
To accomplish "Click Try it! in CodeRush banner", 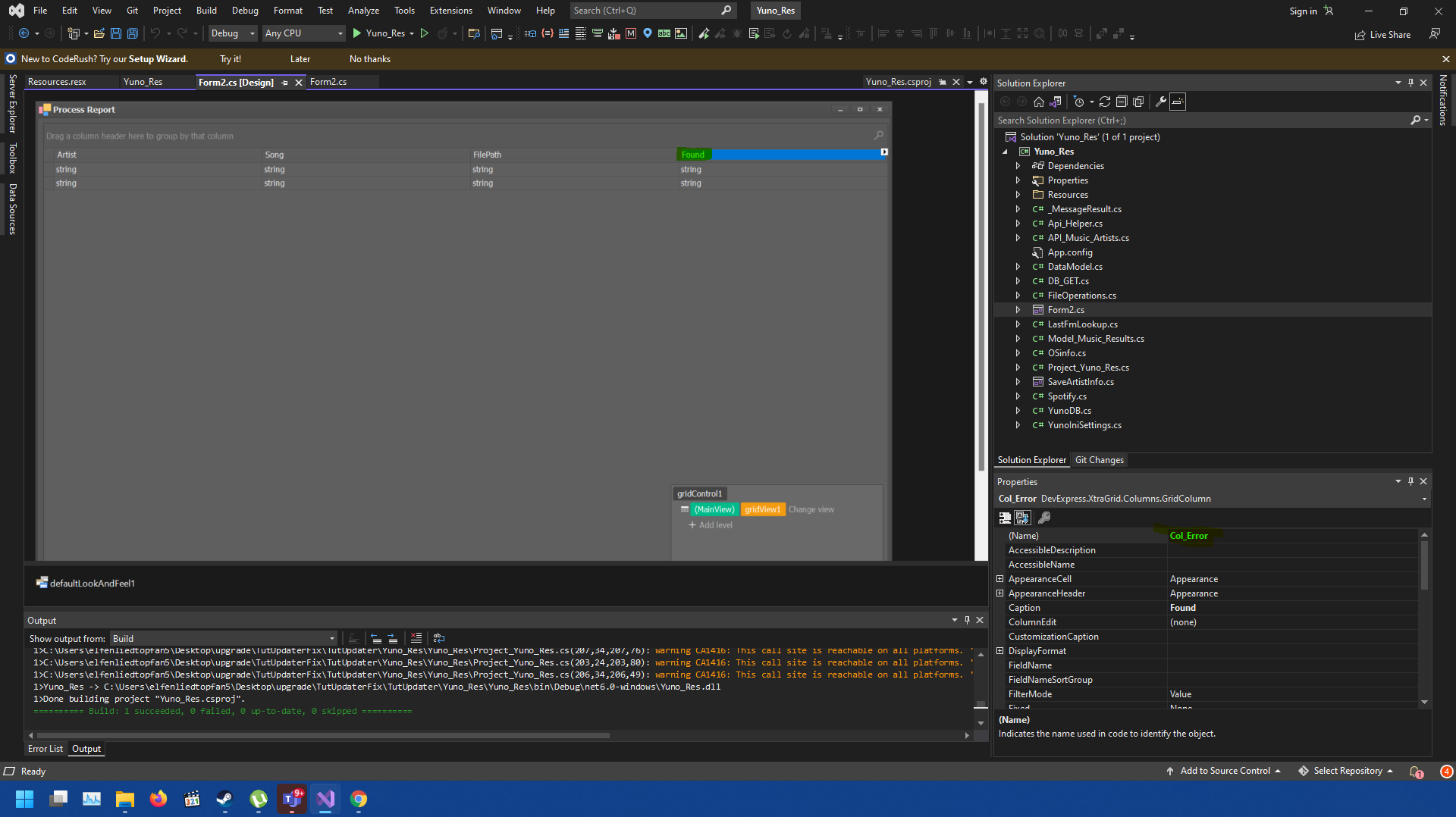I will (231, 59).
